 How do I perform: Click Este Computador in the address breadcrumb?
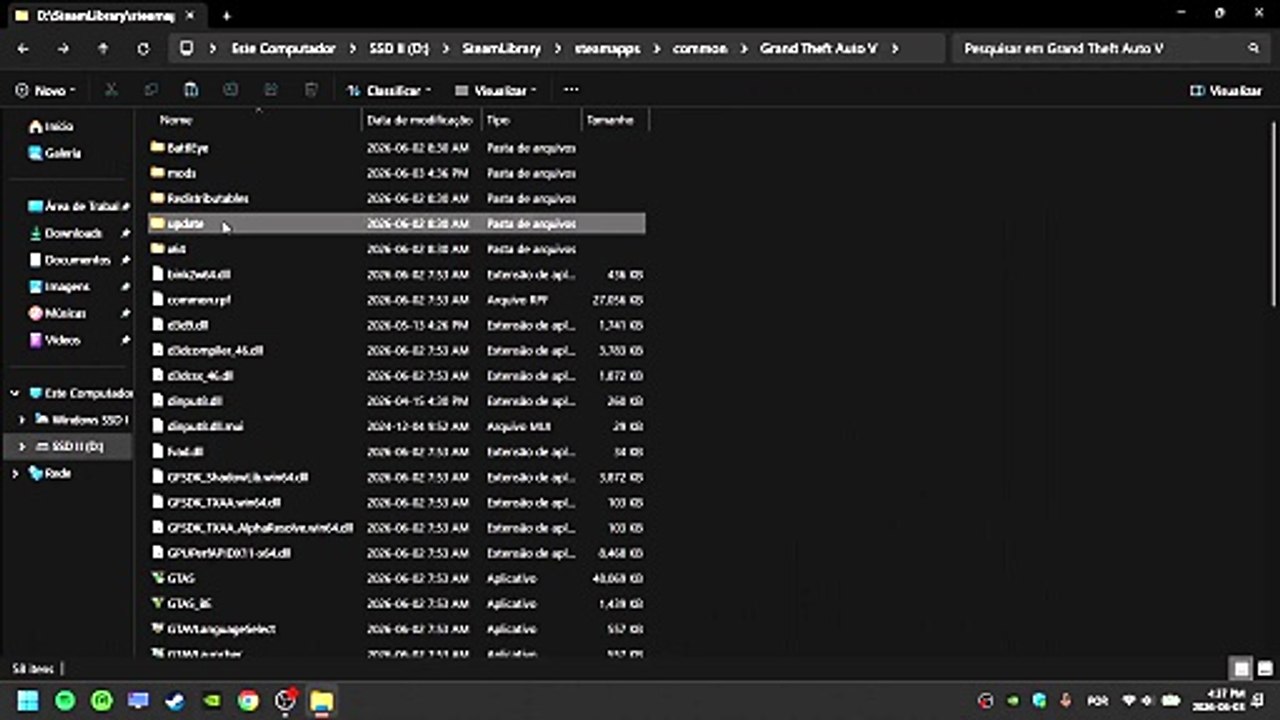(284, 48)
